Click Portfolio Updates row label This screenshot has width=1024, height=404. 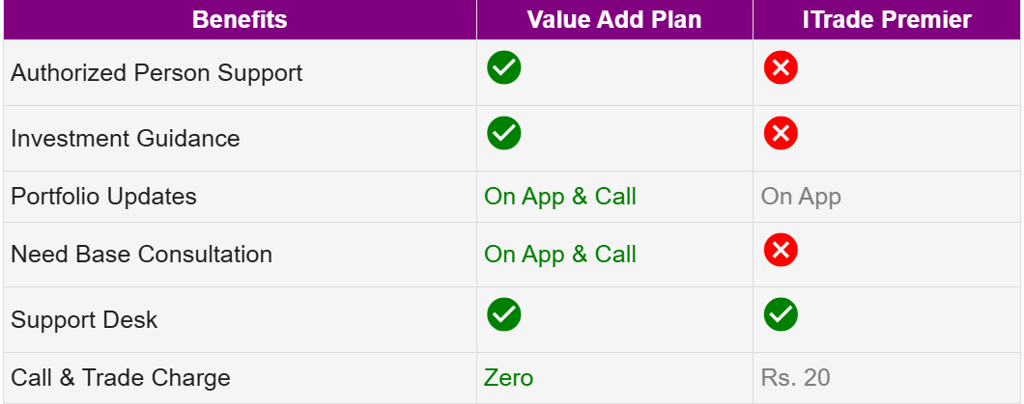pos(103,196)
